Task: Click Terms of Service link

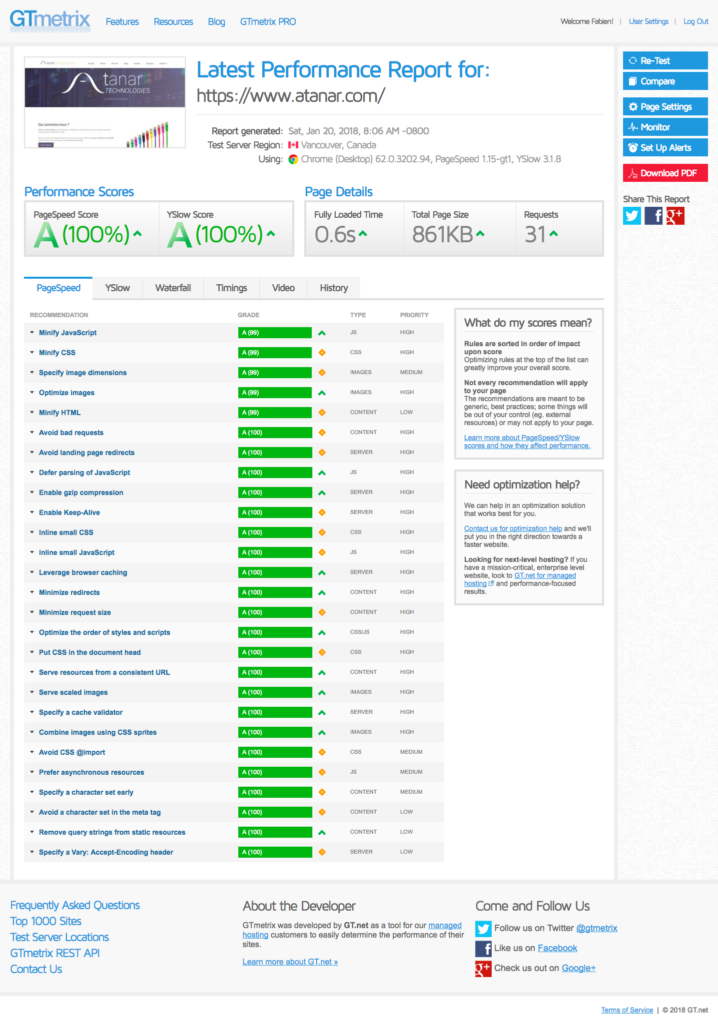Action: pos(627,1010)
